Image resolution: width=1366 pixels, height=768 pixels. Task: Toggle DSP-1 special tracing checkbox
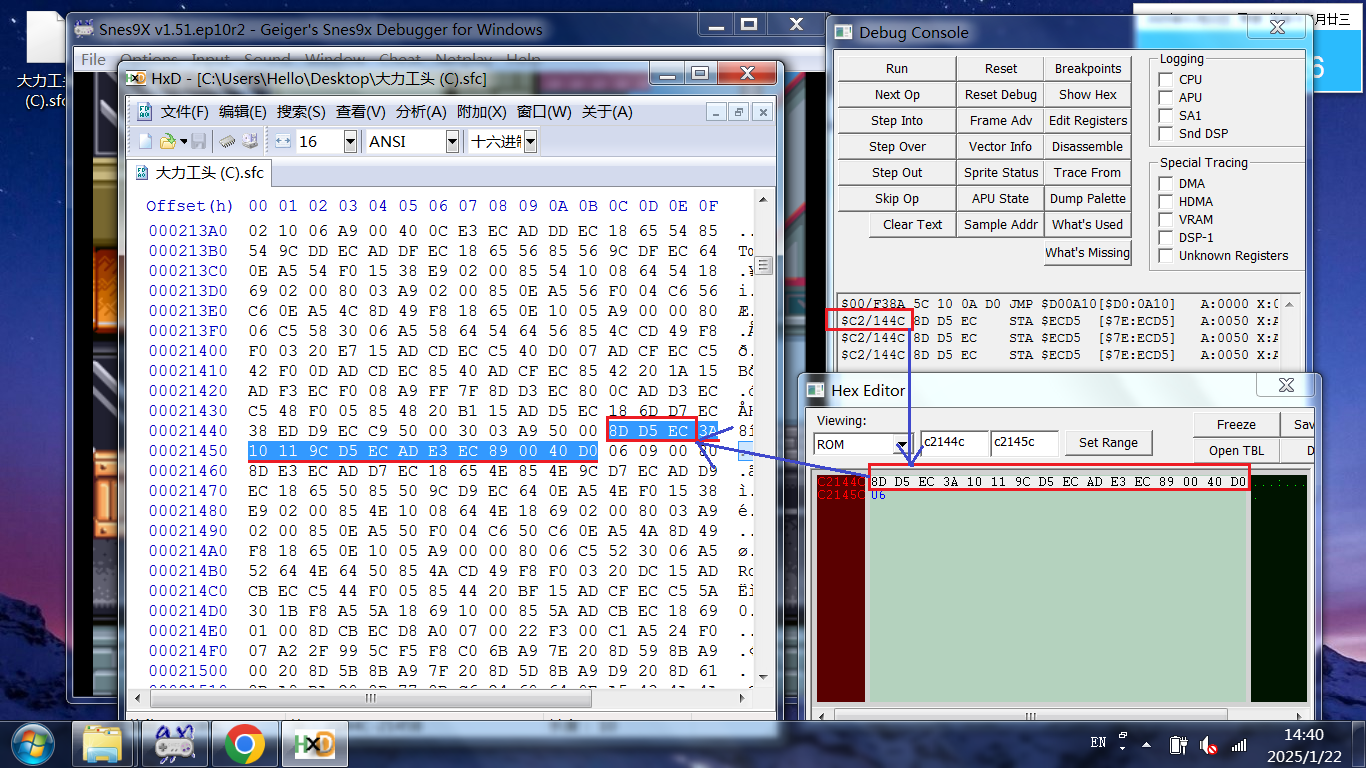[1165, 237]
